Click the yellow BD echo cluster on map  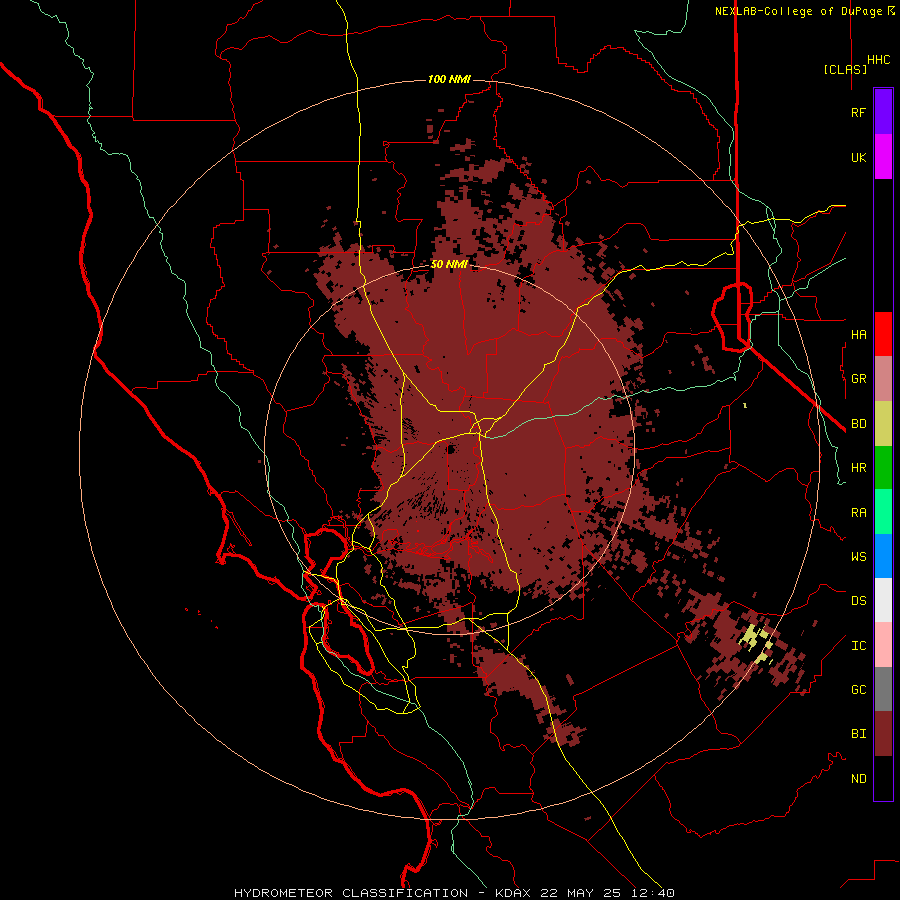pos(757,643)
